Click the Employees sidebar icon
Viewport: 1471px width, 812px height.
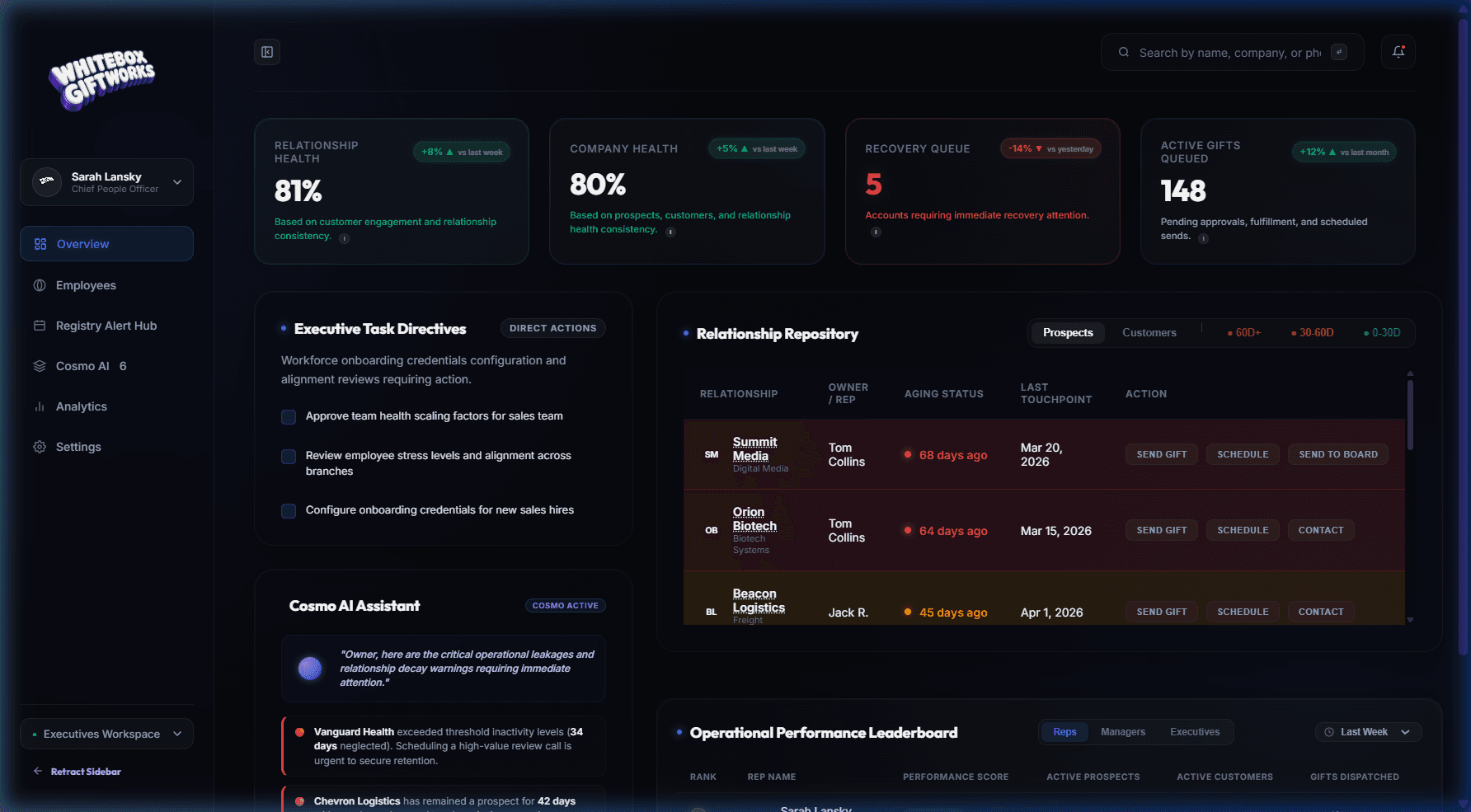[x=40, y=285]
